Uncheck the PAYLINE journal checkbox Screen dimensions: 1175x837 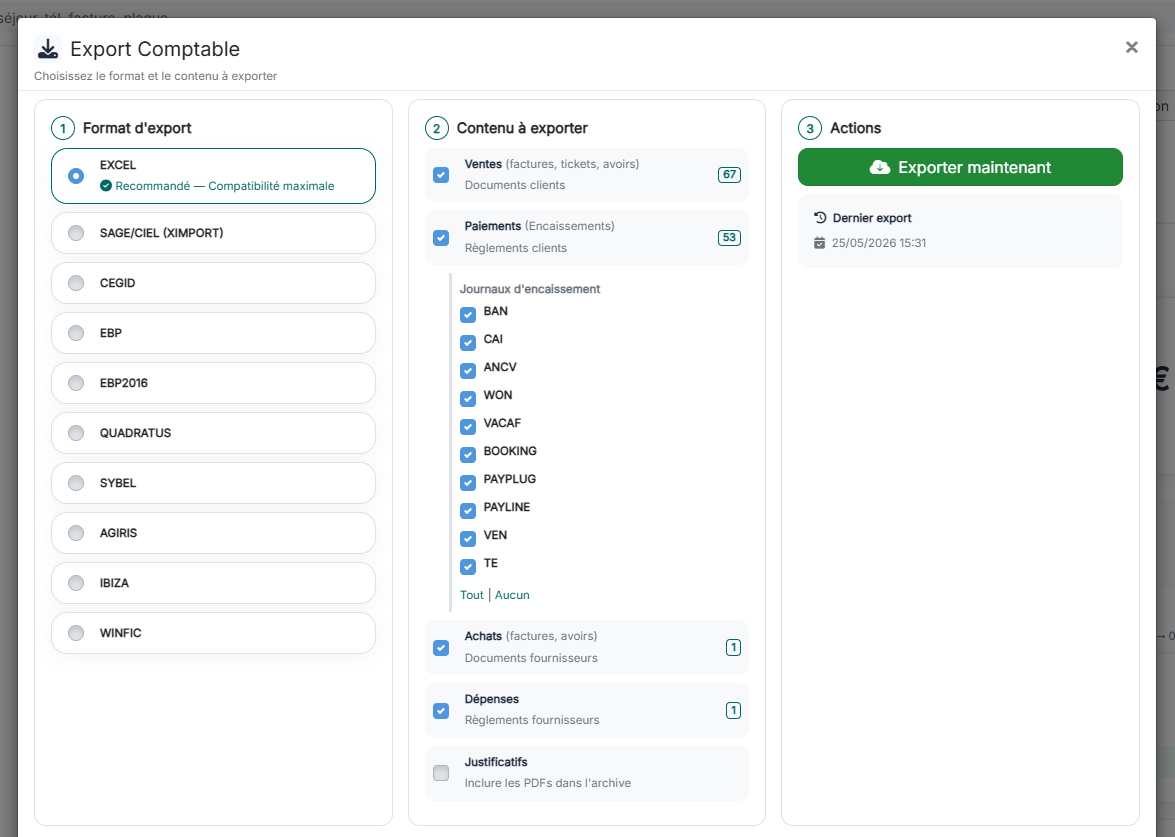pyautogui.click(x=468, y=510)
